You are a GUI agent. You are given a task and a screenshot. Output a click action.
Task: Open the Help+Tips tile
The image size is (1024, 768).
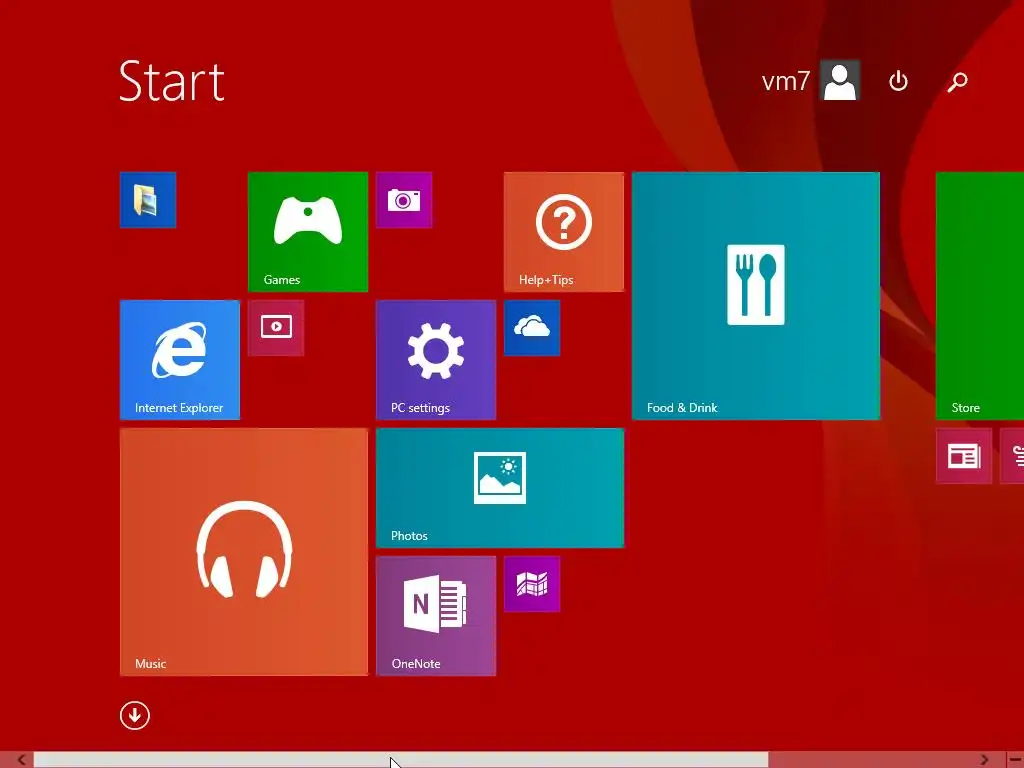(564, 232)
